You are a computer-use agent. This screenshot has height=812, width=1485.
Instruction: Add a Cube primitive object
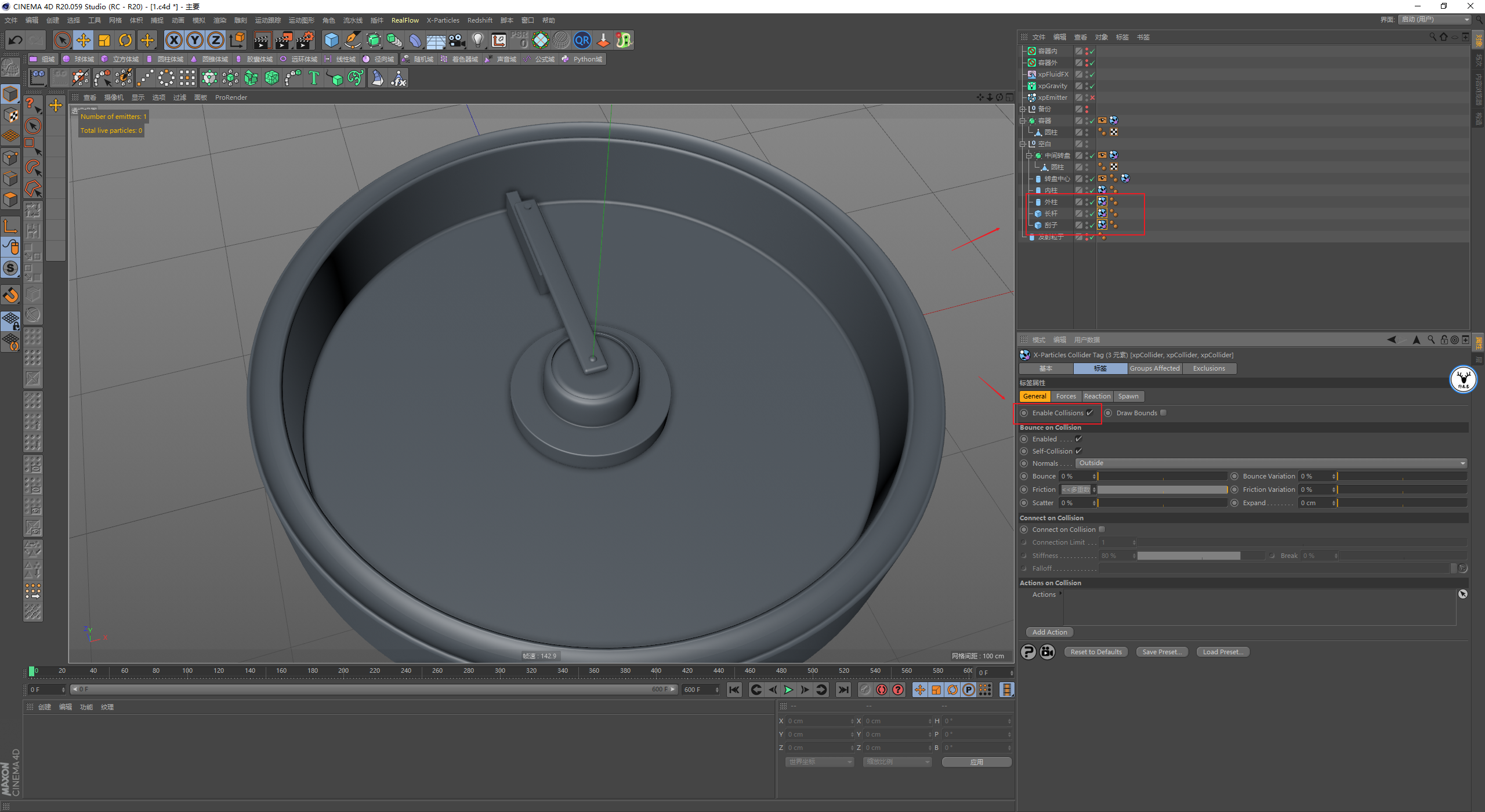point(331,40)
